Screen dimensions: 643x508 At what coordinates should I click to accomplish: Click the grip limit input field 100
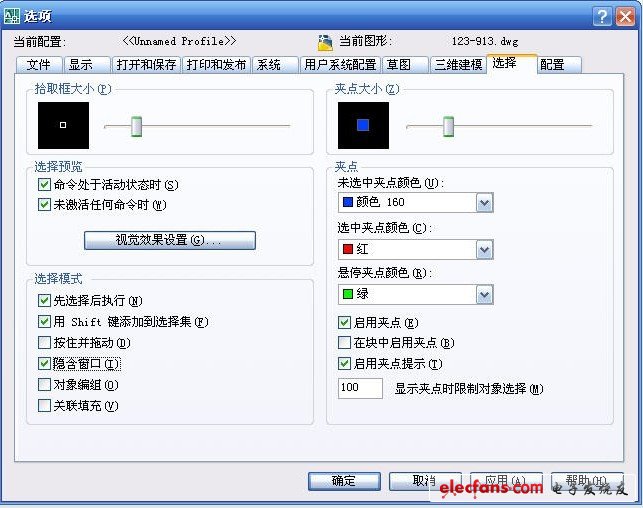click(360, 388)
